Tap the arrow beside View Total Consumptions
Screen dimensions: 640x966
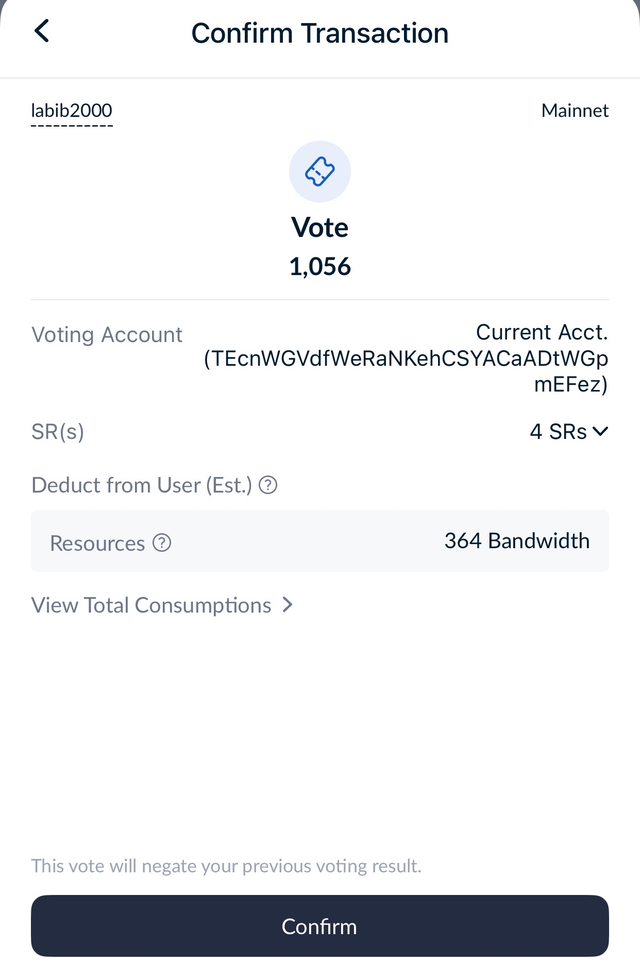point(287,605)
